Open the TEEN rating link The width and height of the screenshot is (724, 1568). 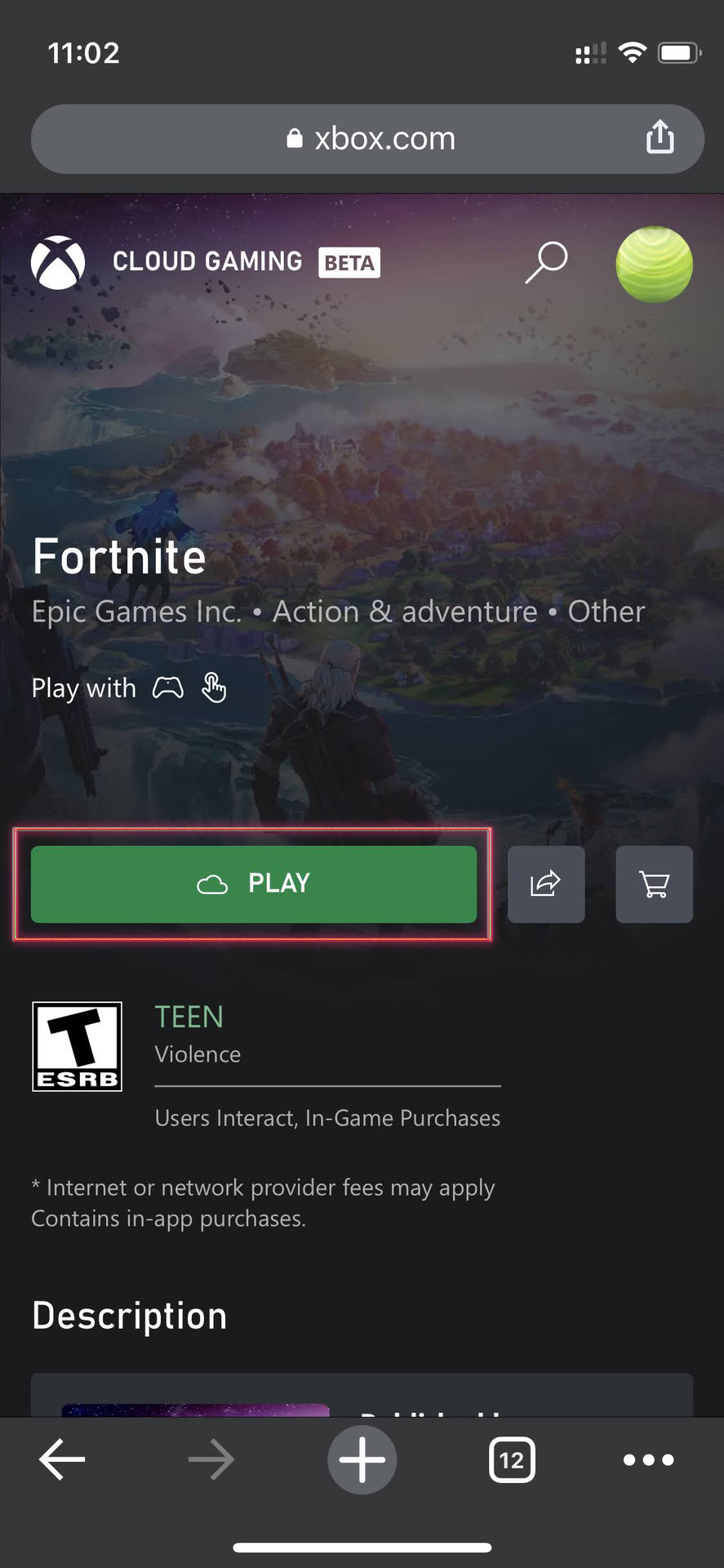189,1018
